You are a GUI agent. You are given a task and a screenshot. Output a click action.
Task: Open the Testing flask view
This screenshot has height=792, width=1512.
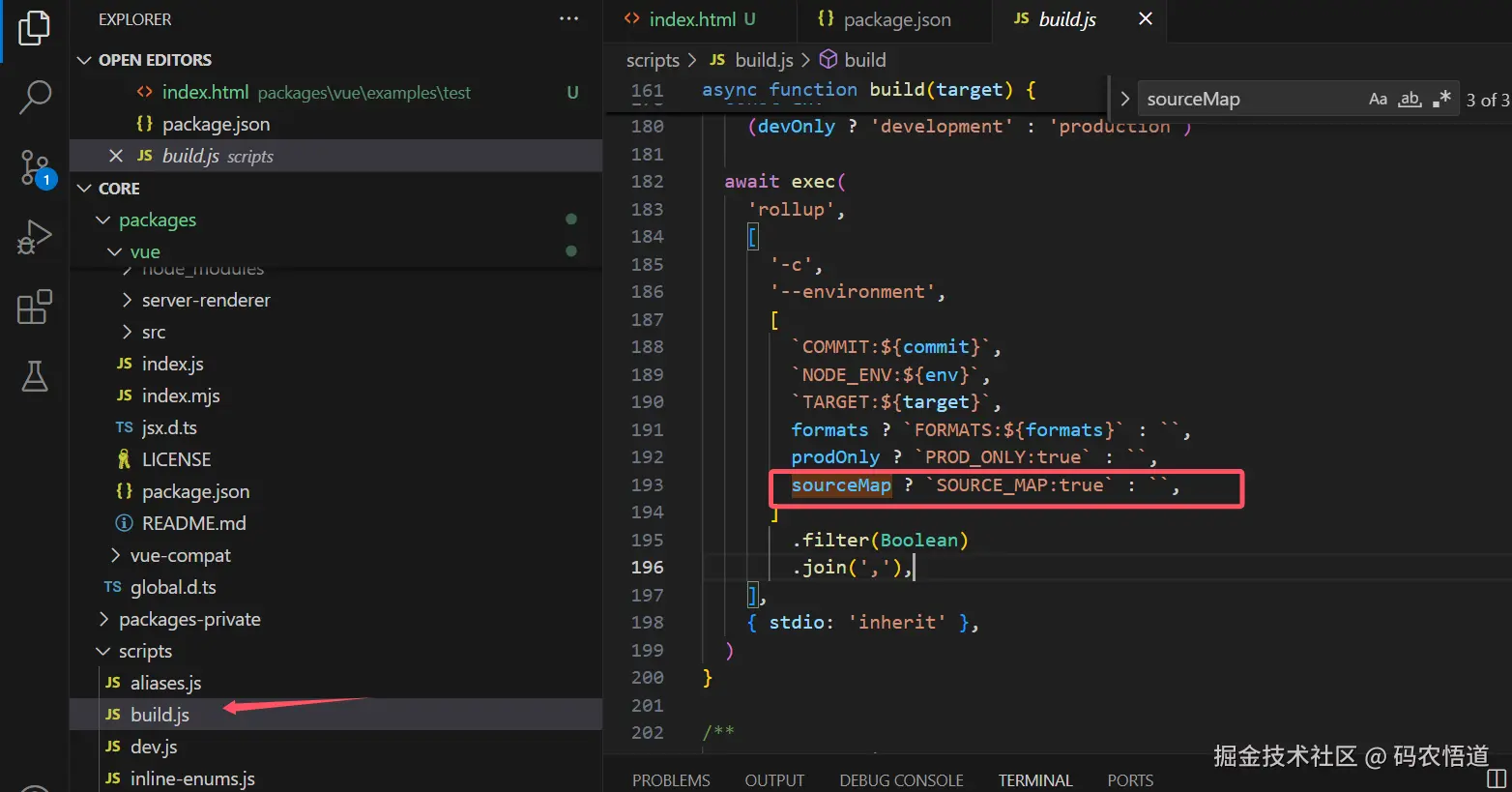[35, 376]
